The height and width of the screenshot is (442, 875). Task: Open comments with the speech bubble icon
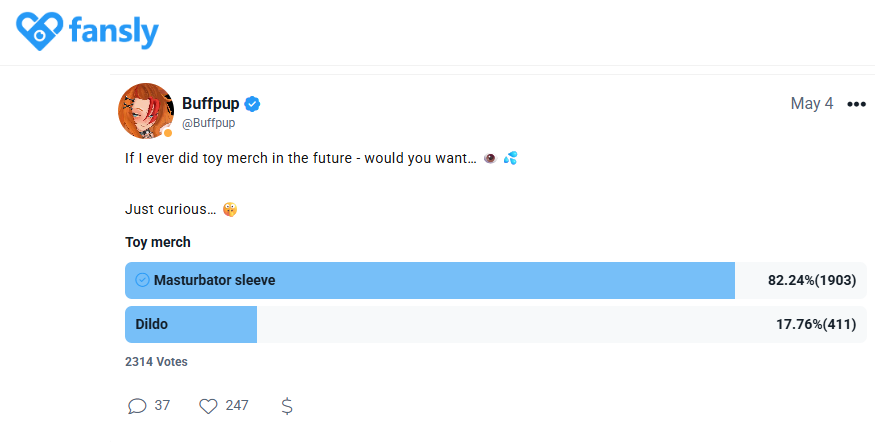pyautogui.click(x=137, y=406)
